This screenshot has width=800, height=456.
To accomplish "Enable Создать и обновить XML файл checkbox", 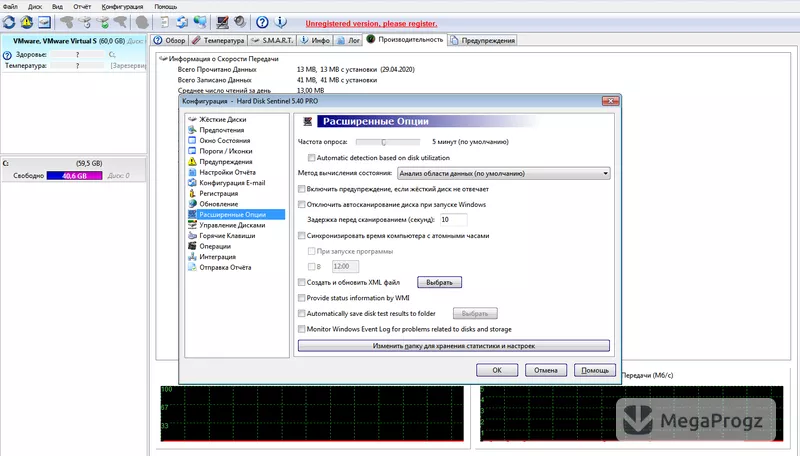I will (302, 282).
